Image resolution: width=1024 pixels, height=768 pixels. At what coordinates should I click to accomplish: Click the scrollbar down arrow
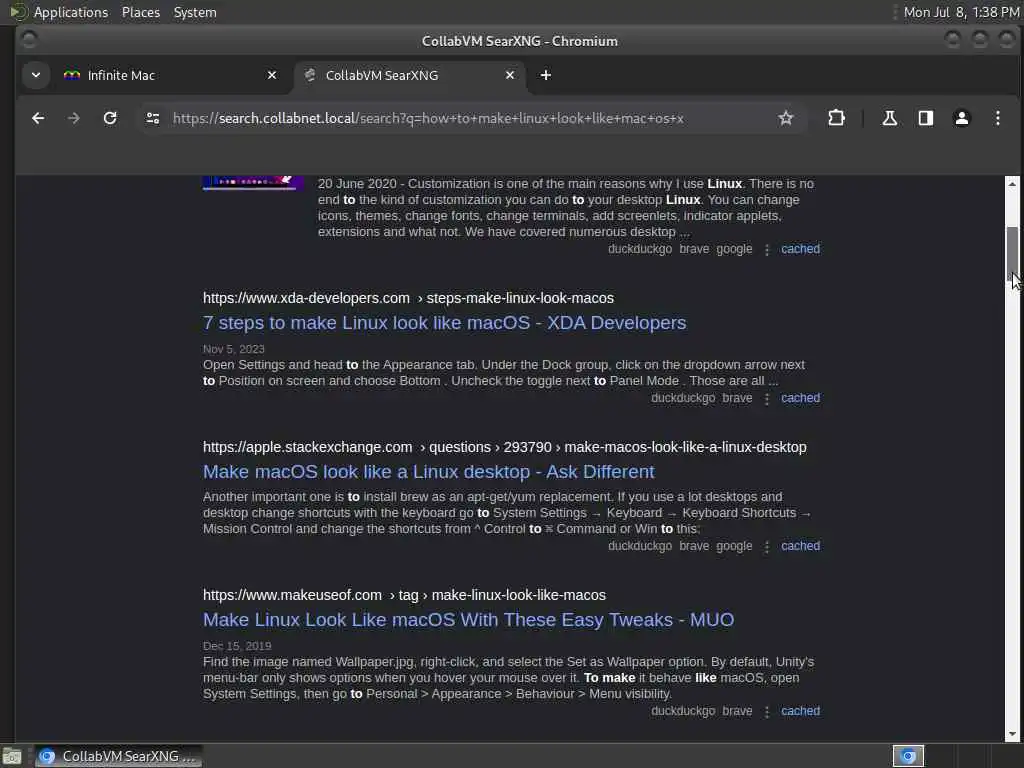[1012, 734]
